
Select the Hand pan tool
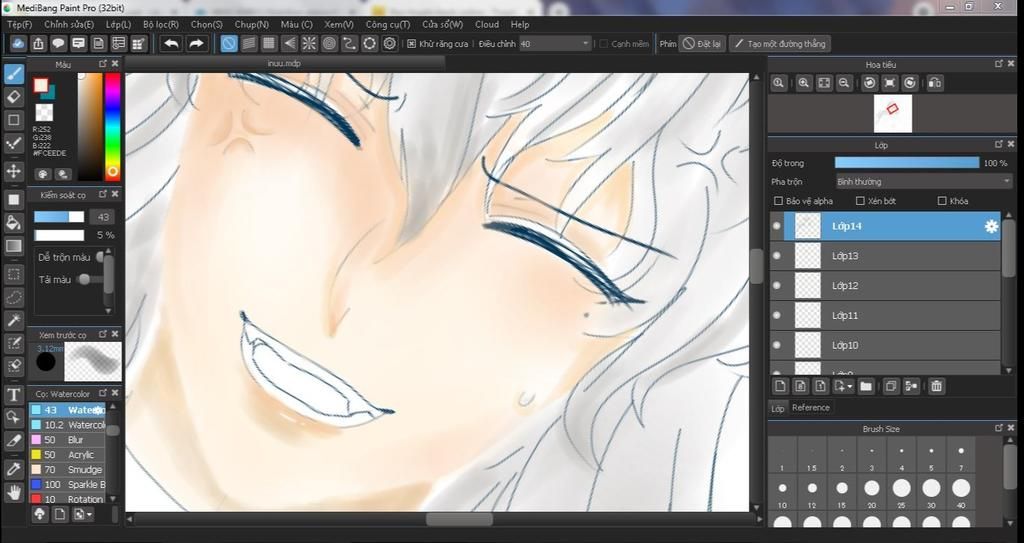(14, 492)
